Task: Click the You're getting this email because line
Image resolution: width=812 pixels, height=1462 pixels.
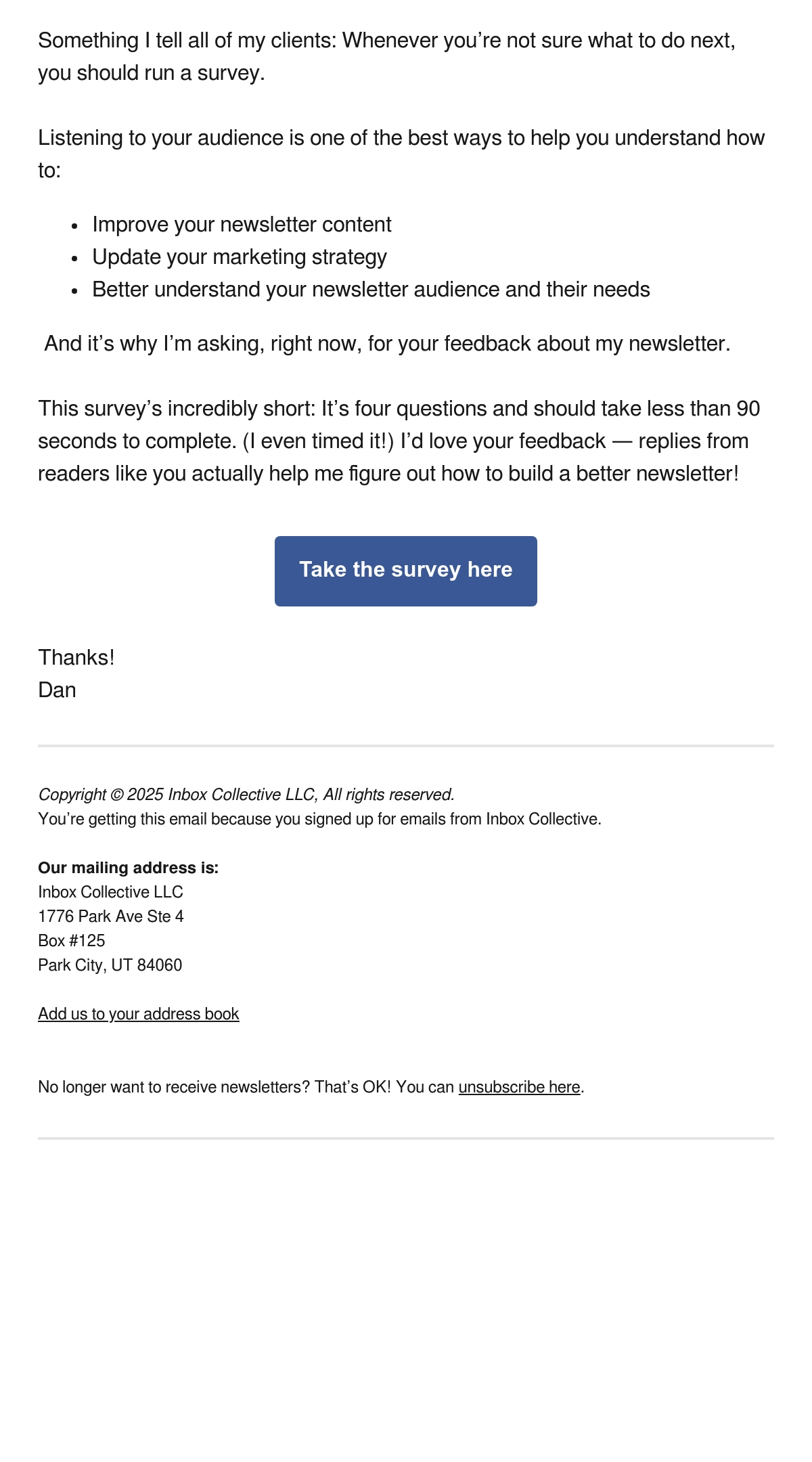Action: 319,818
